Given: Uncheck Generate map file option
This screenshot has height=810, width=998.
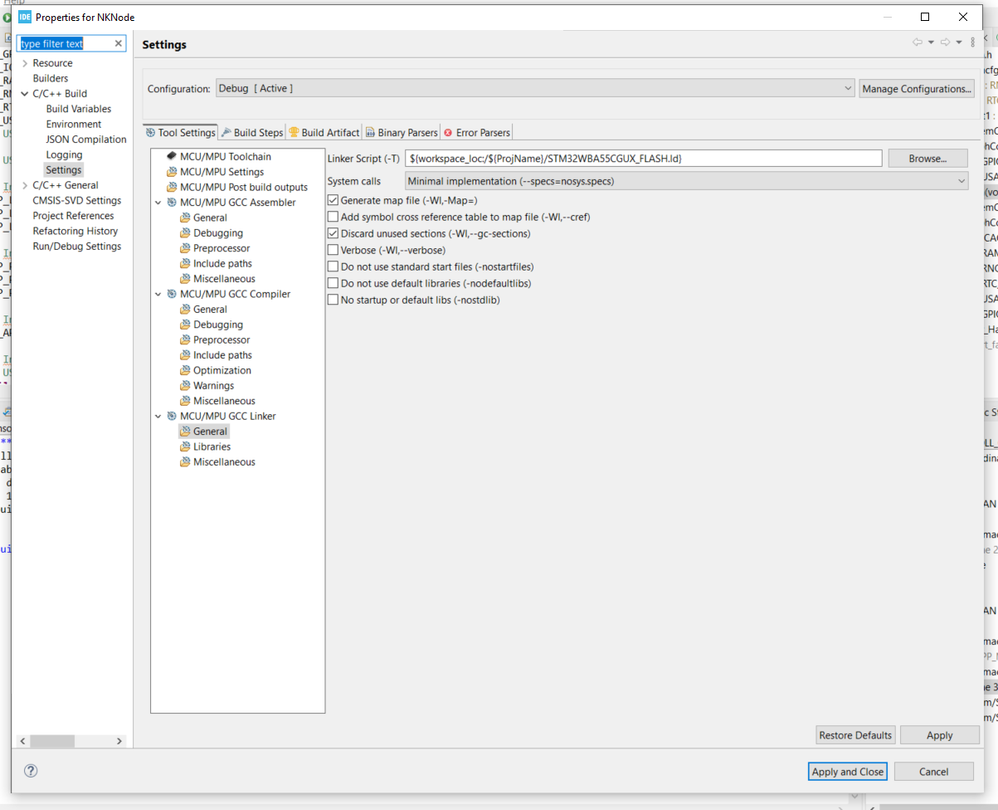Looking at the screenshot, I should tap(333, 200).
